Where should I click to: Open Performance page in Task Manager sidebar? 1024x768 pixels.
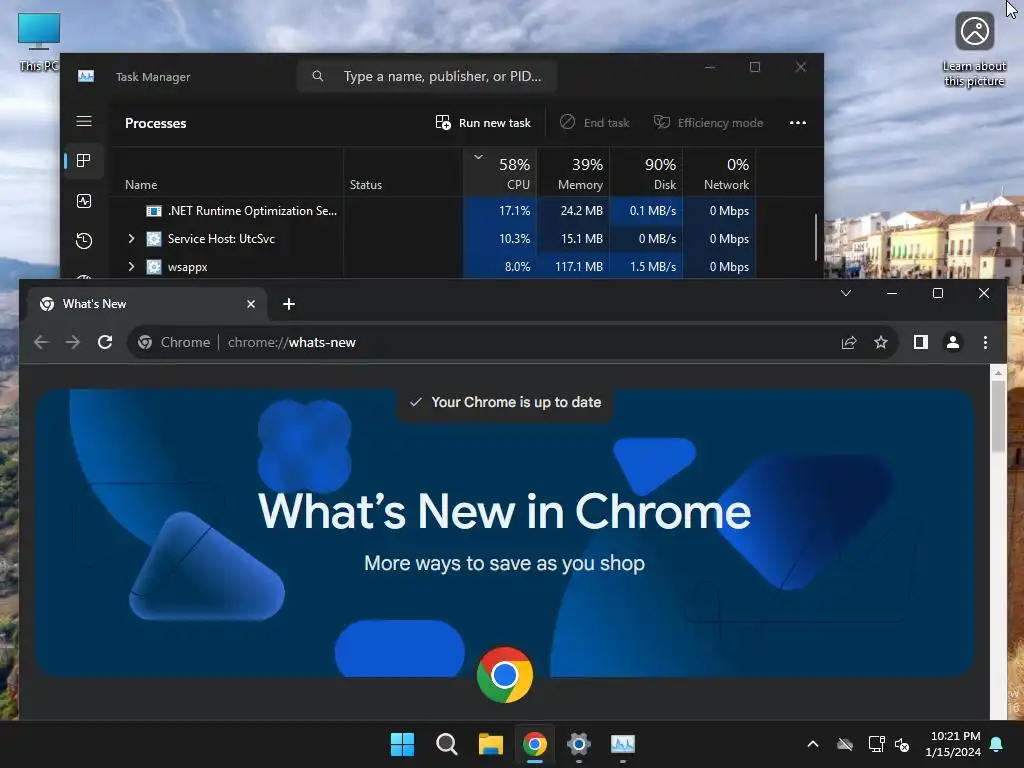[x=84, y=201]
